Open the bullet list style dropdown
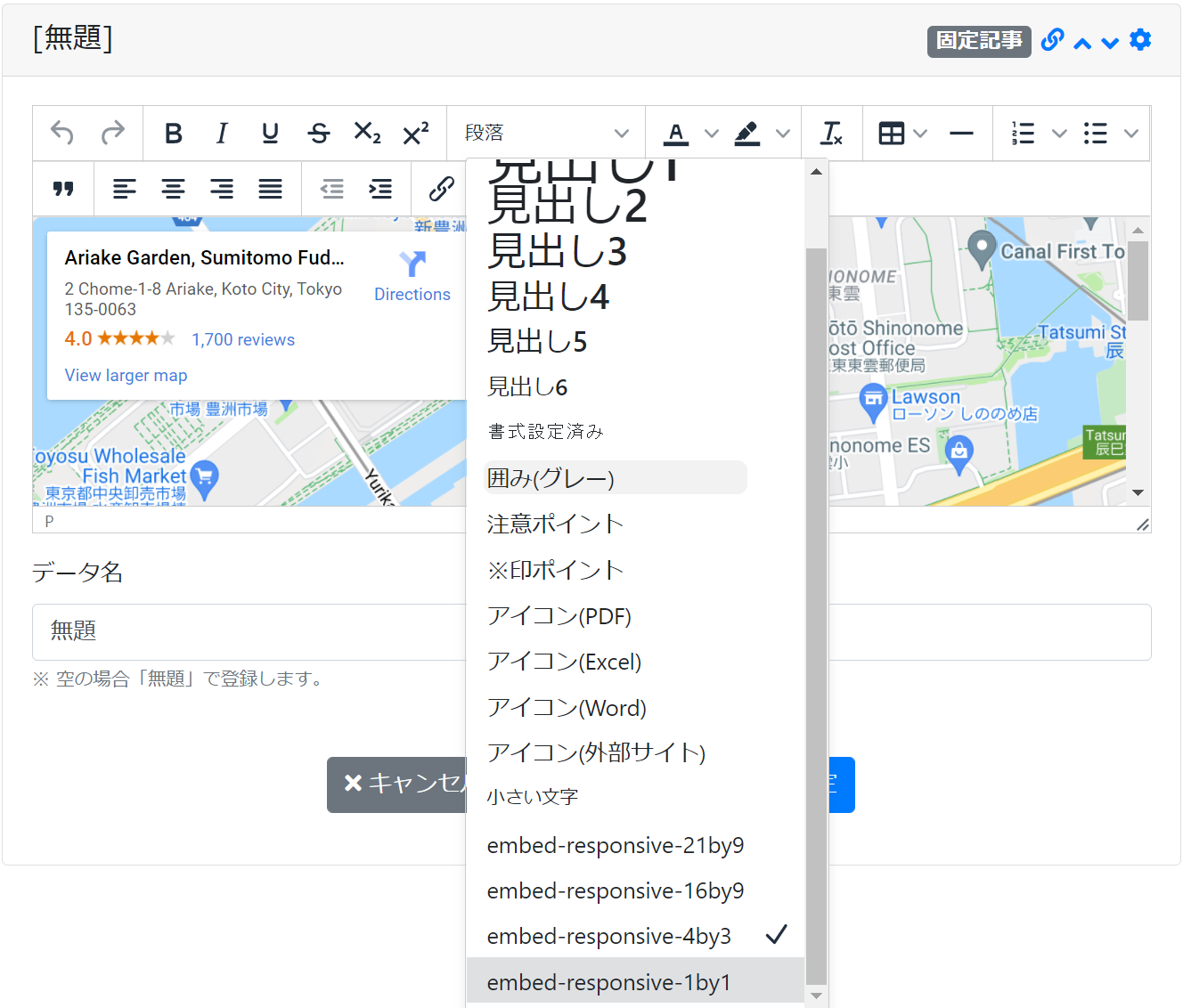Viewport: 1191px width, 1008px height. click(1132, 133)
